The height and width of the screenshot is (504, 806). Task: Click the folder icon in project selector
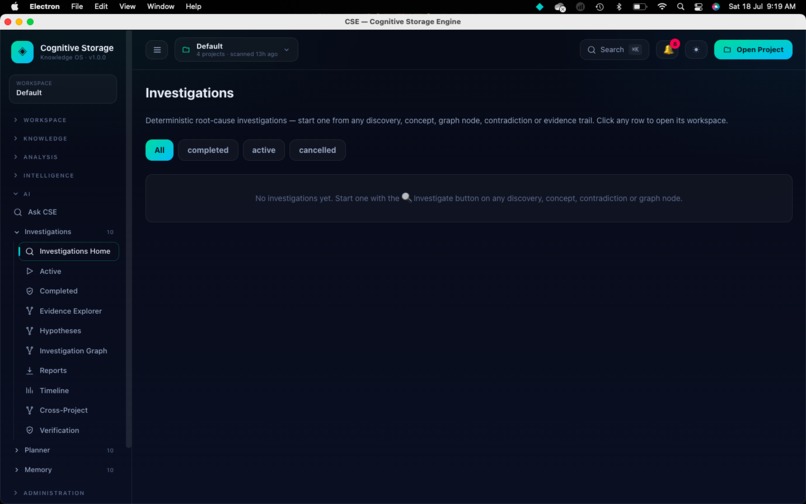tap(186, 50)
